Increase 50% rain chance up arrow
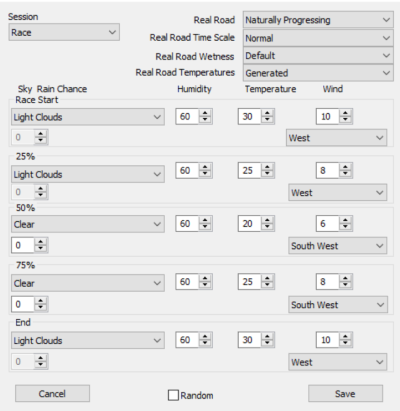400x411 pixels. pos(41,242)
